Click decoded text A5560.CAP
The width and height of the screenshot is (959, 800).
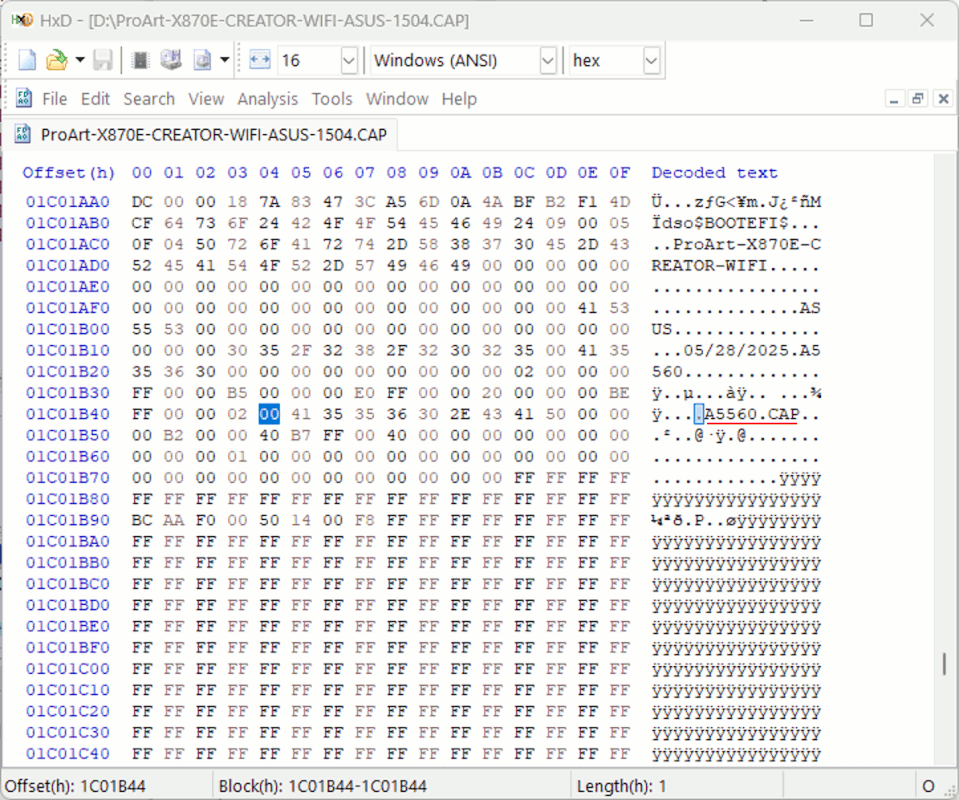tap(752, 414)
